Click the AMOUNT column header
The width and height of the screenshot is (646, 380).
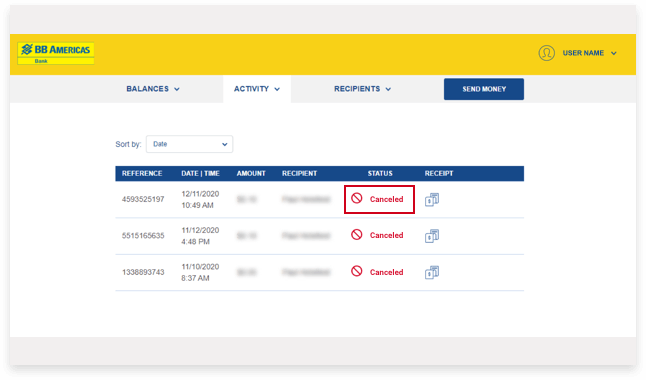(x=251, y=174)
